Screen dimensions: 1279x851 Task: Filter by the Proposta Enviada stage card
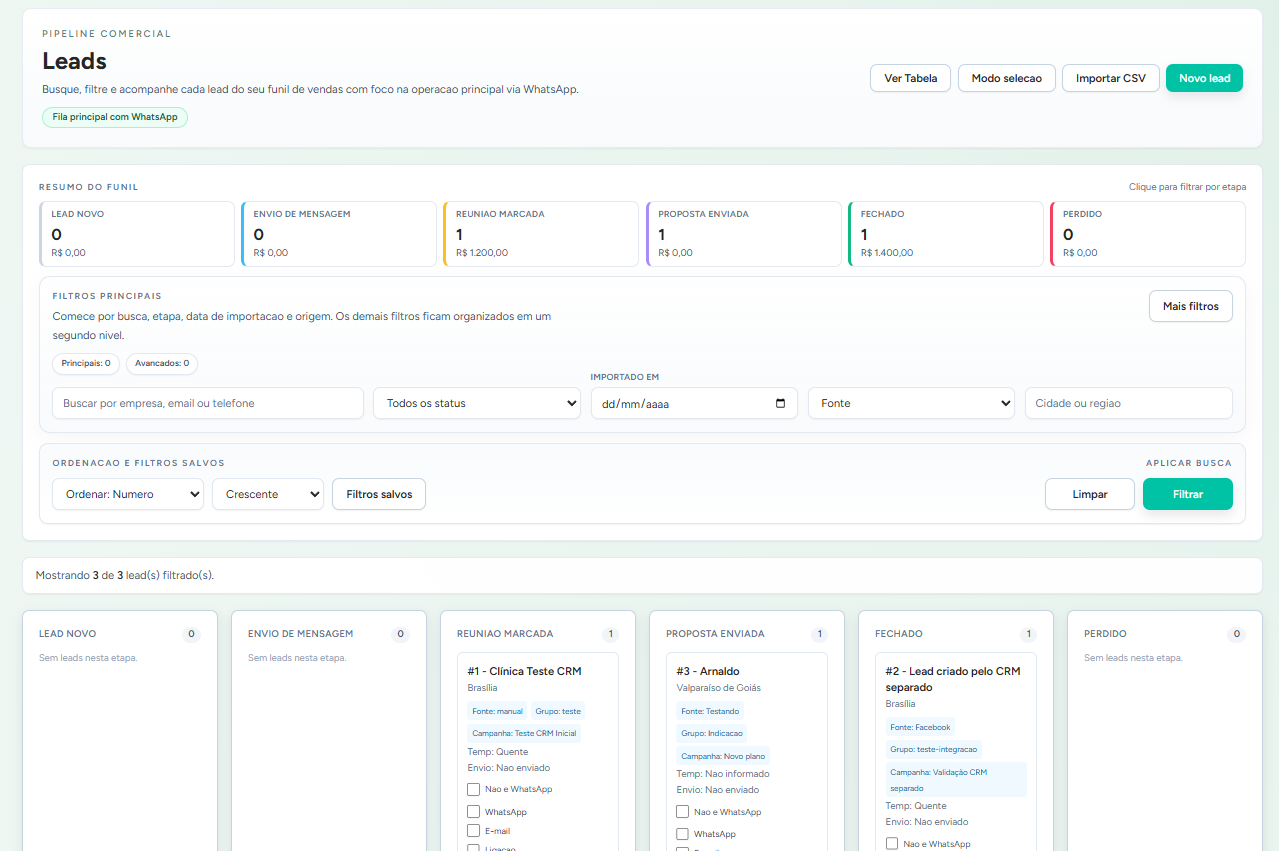point(744,234)
